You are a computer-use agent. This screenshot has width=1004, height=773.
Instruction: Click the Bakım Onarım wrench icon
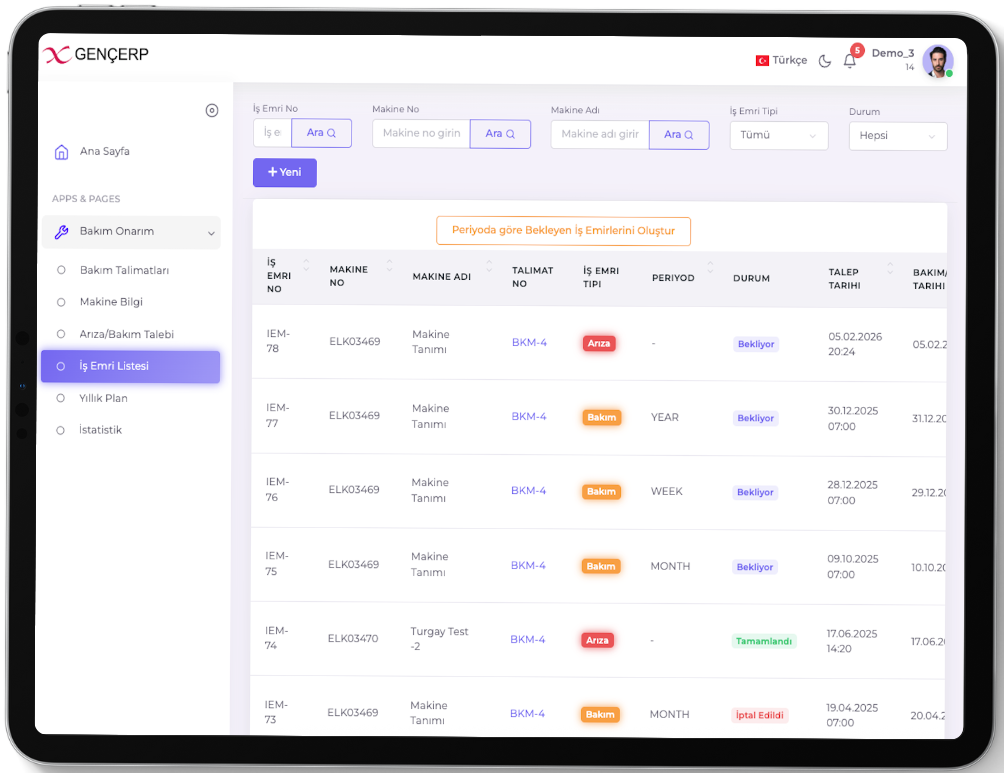(x=61, y=232)
